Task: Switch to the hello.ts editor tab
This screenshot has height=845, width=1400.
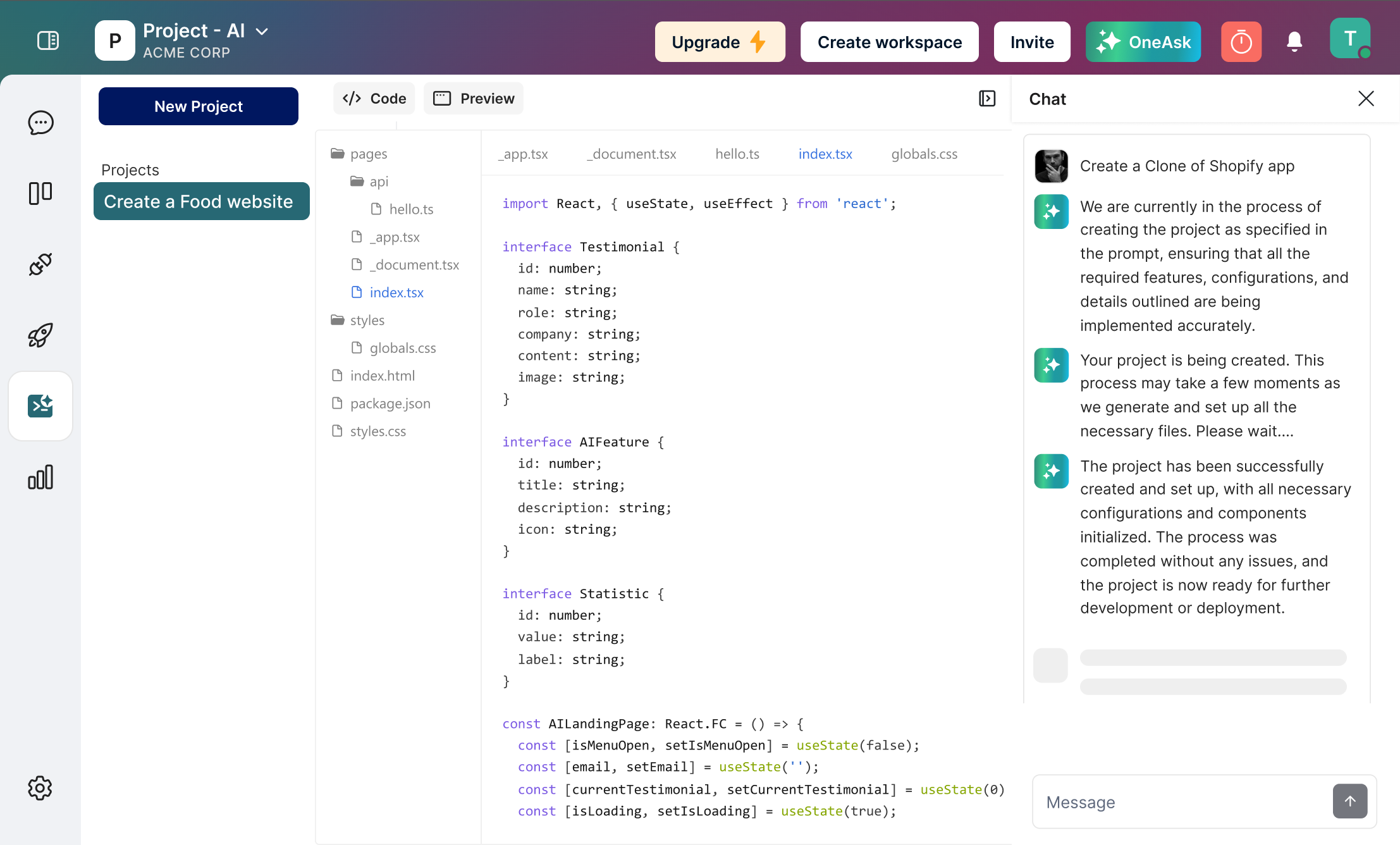Action: click(x=737, y=154)
